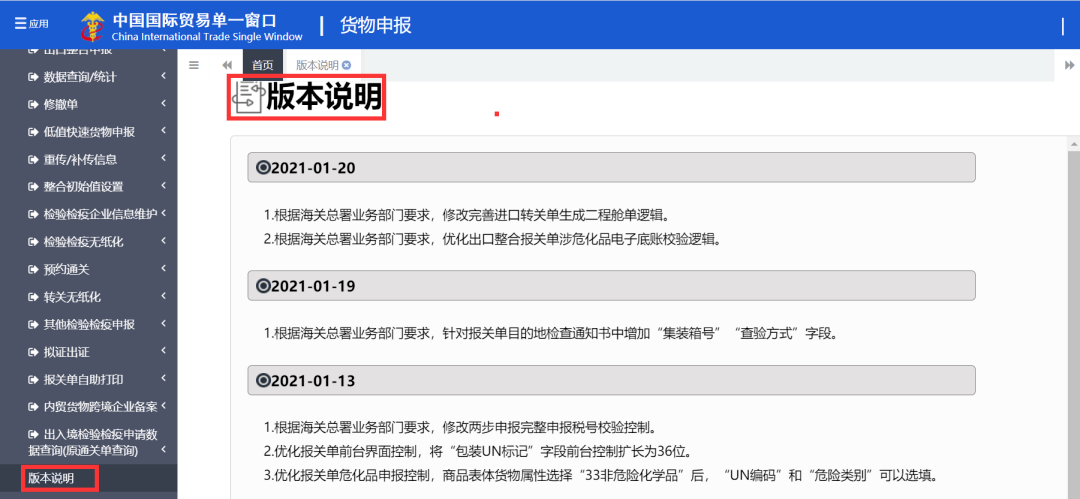The height and width of the screenshot is (499, 1080).
Task: Click the 版本说明 page heading document icon
Action: [249, 97]
